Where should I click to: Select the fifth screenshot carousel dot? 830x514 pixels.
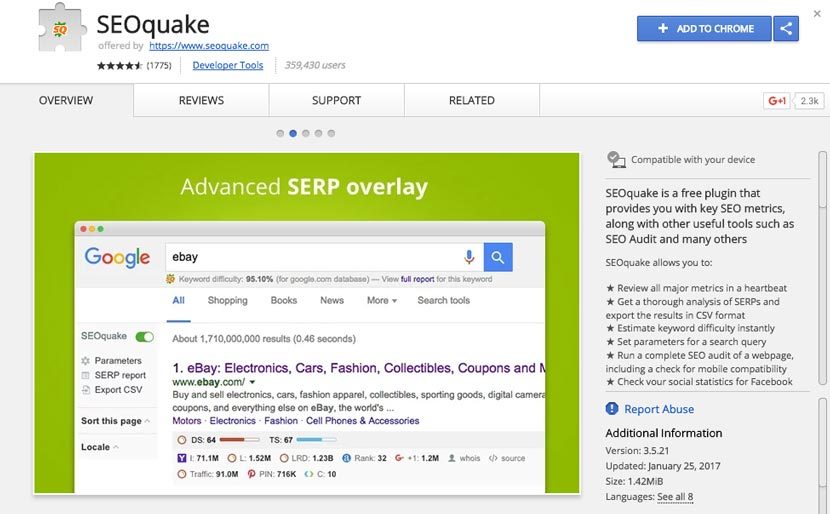(331, 133)
